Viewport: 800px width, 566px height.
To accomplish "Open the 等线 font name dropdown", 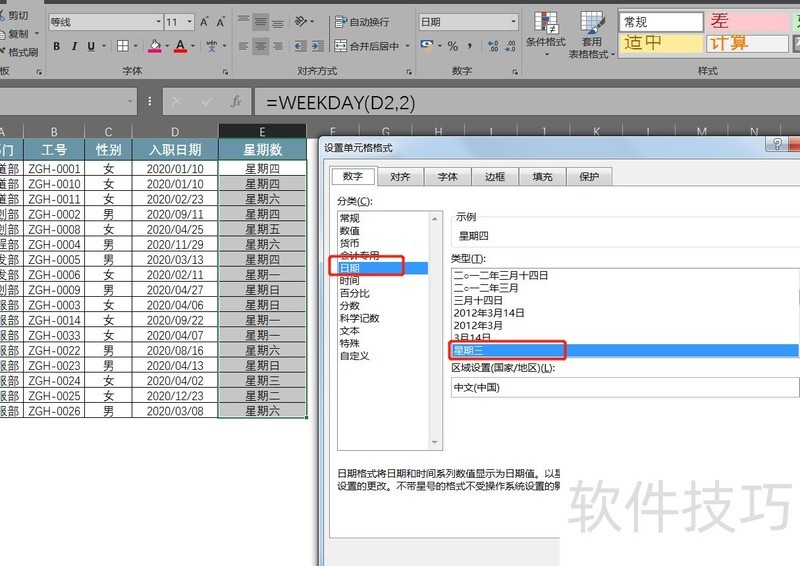I will point(158,22).
